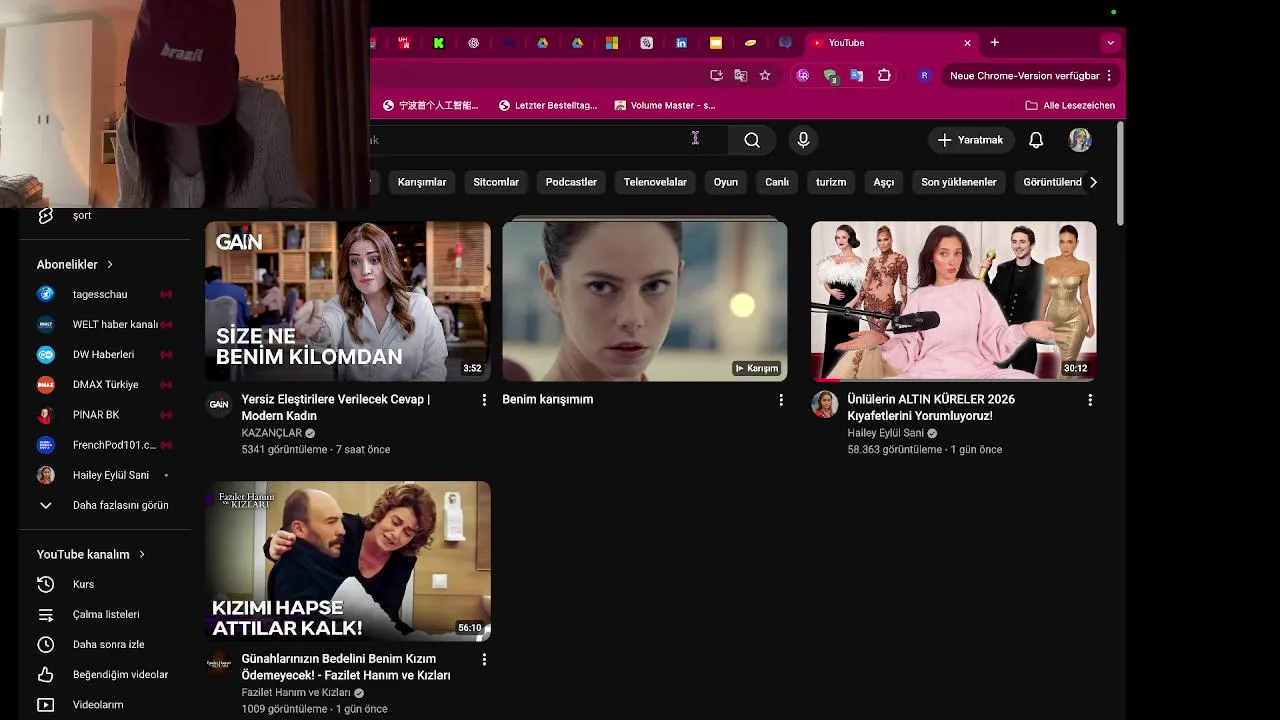Open the YouTube account avatar menu
The width and height of the screenshot is (1280, 720).
1080,140
